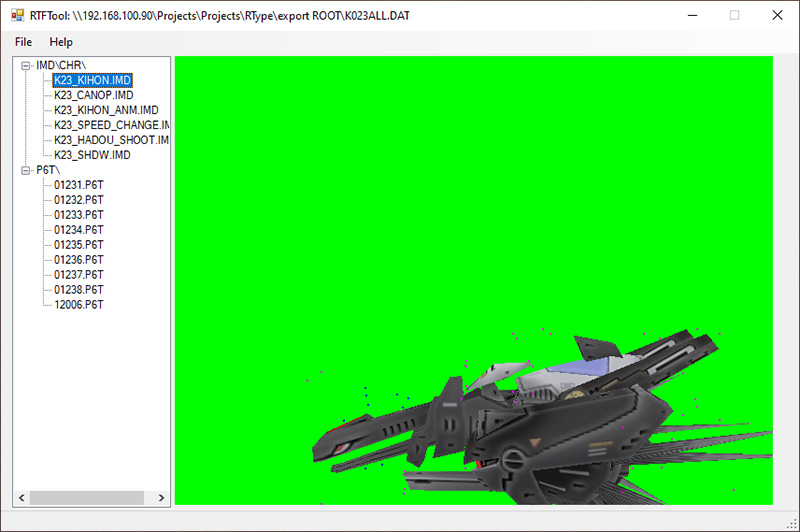
Task: Click the IMD\CHR\ folder label
Action: pos(61,65)
